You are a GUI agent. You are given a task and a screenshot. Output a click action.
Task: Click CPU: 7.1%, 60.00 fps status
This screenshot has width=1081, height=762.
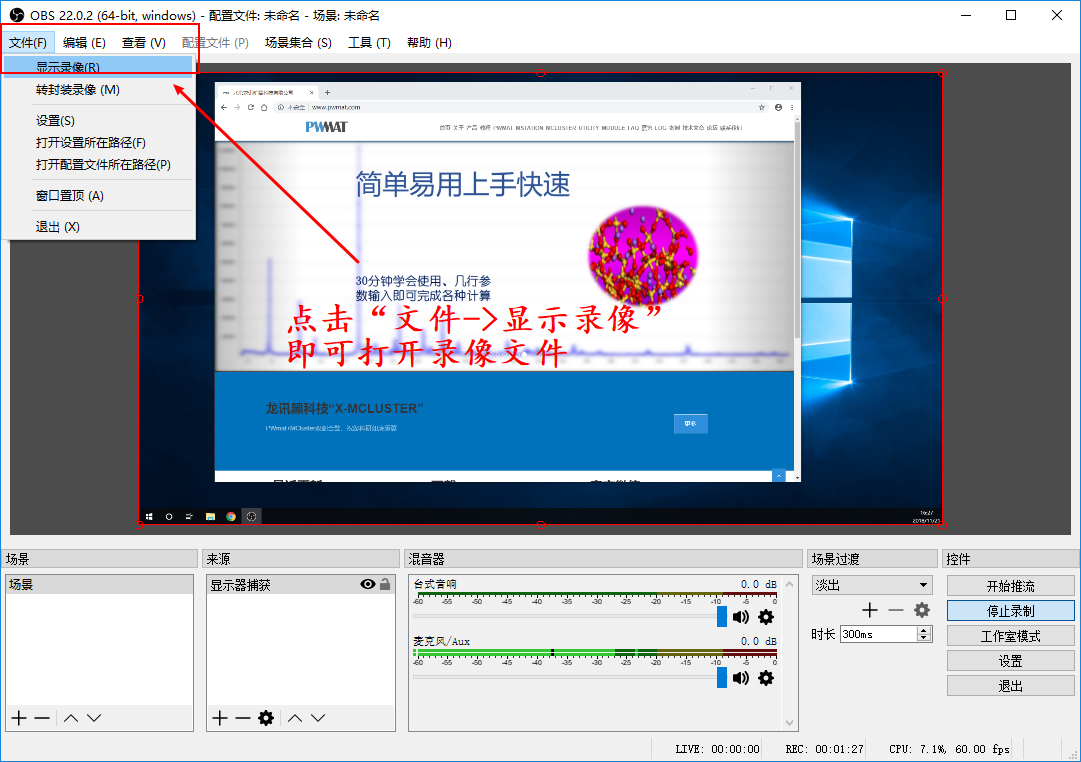949,749
